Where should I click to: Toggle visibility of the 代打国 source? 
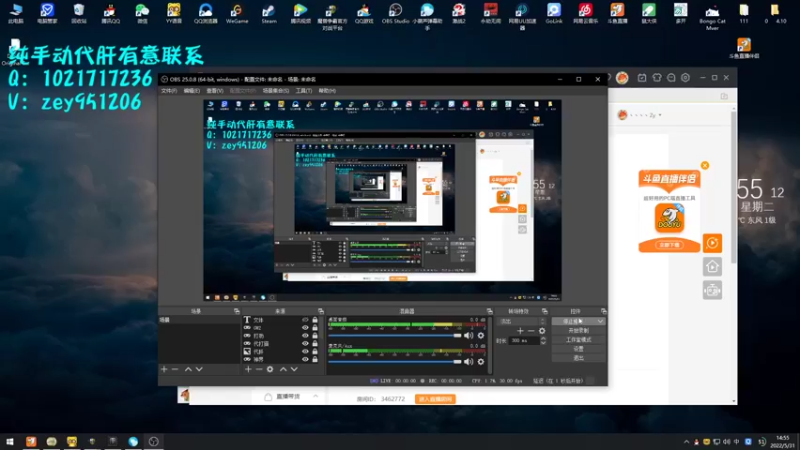[305, 343]
